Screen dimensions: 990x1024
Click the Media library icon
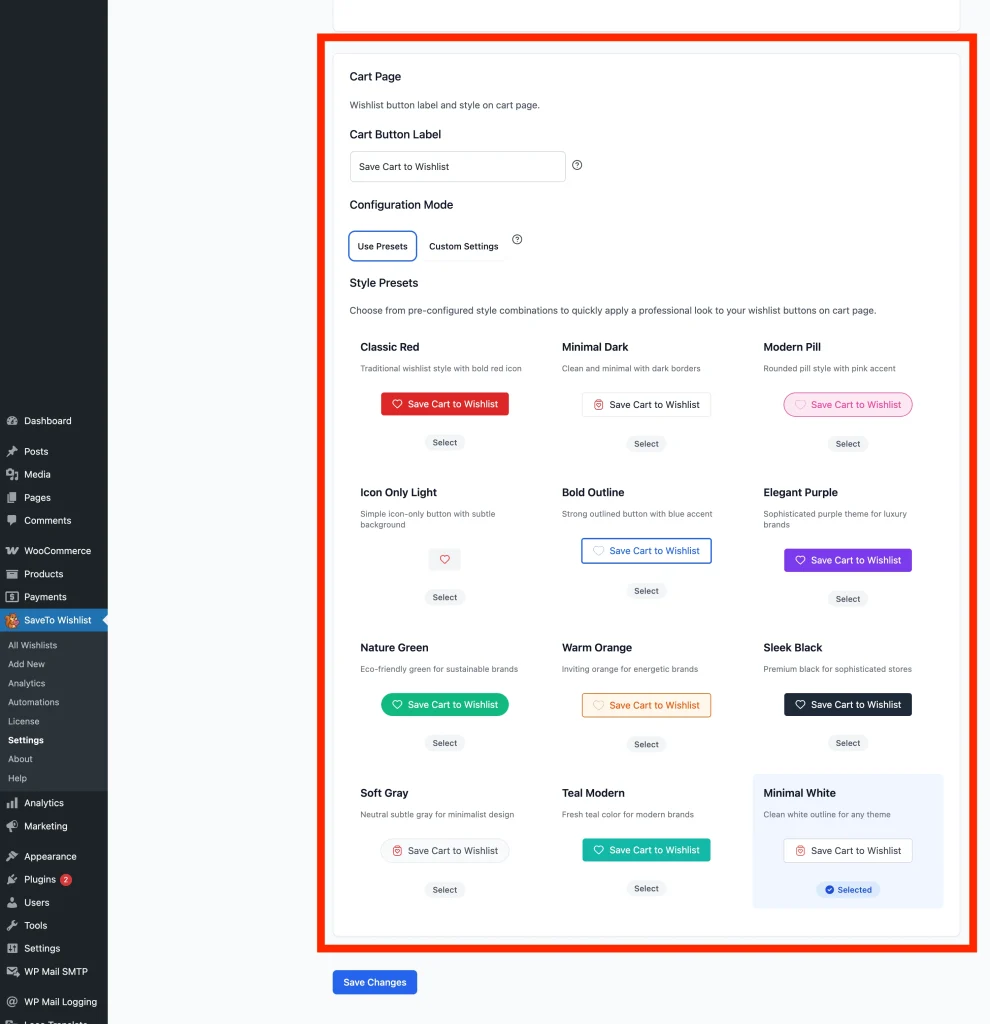[12, 475]
